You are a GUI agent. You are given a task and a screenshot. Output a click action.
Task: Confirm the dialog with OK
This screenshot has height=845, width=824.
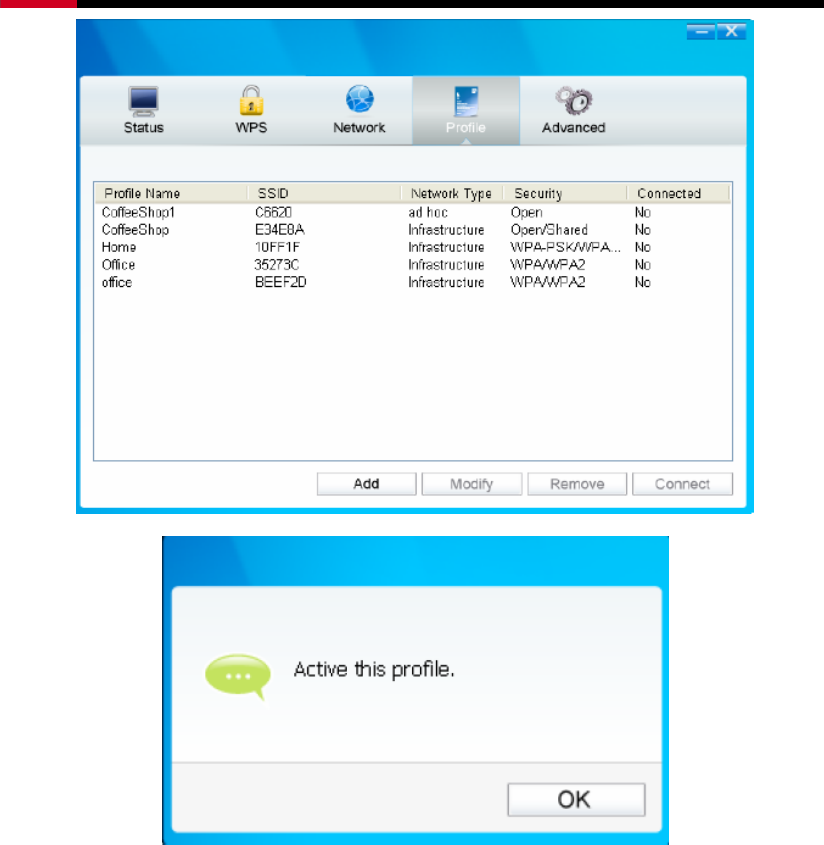(576, 799)
